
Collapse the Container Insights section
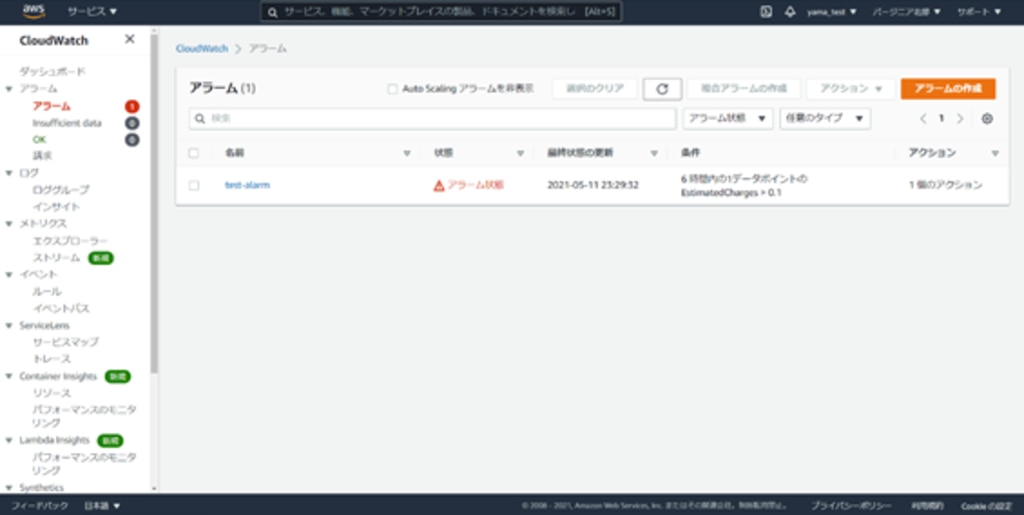(x=8, y=377)
